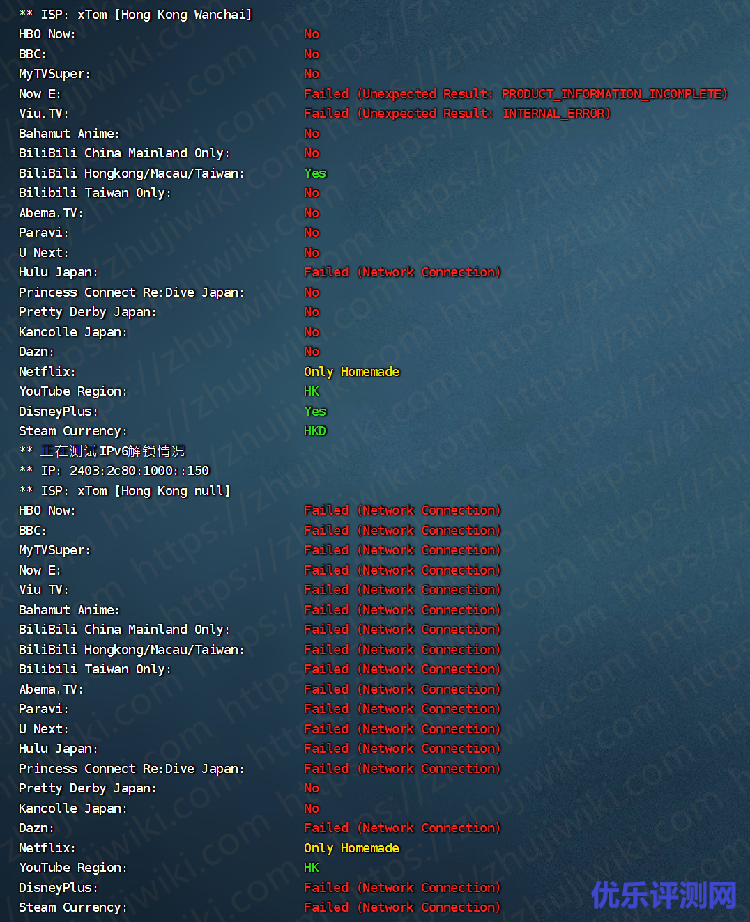Click 'Only Homemade' Netflix result under Wanchai section
The image size is (750, 922).
coord(352,372)
